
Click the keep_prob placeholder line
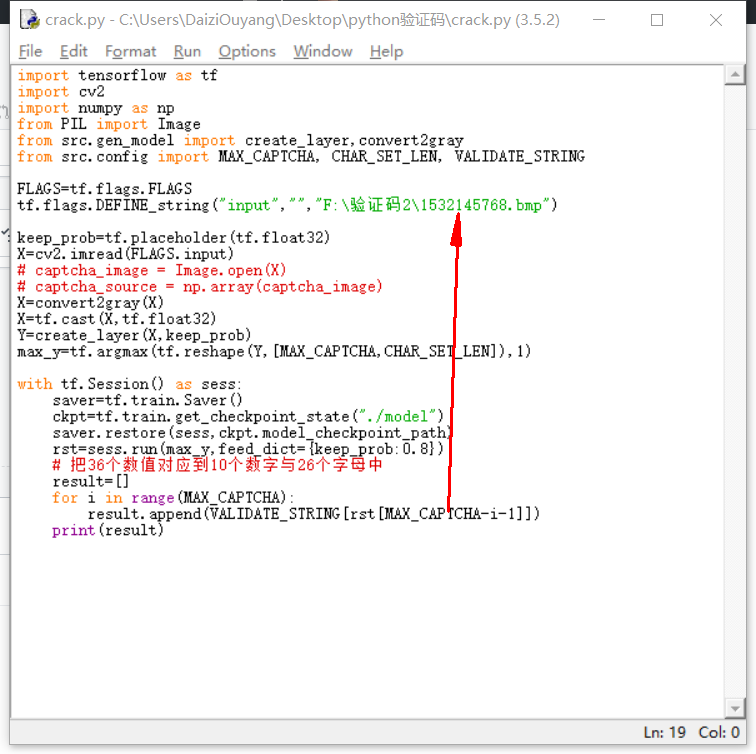coord(174,238)
